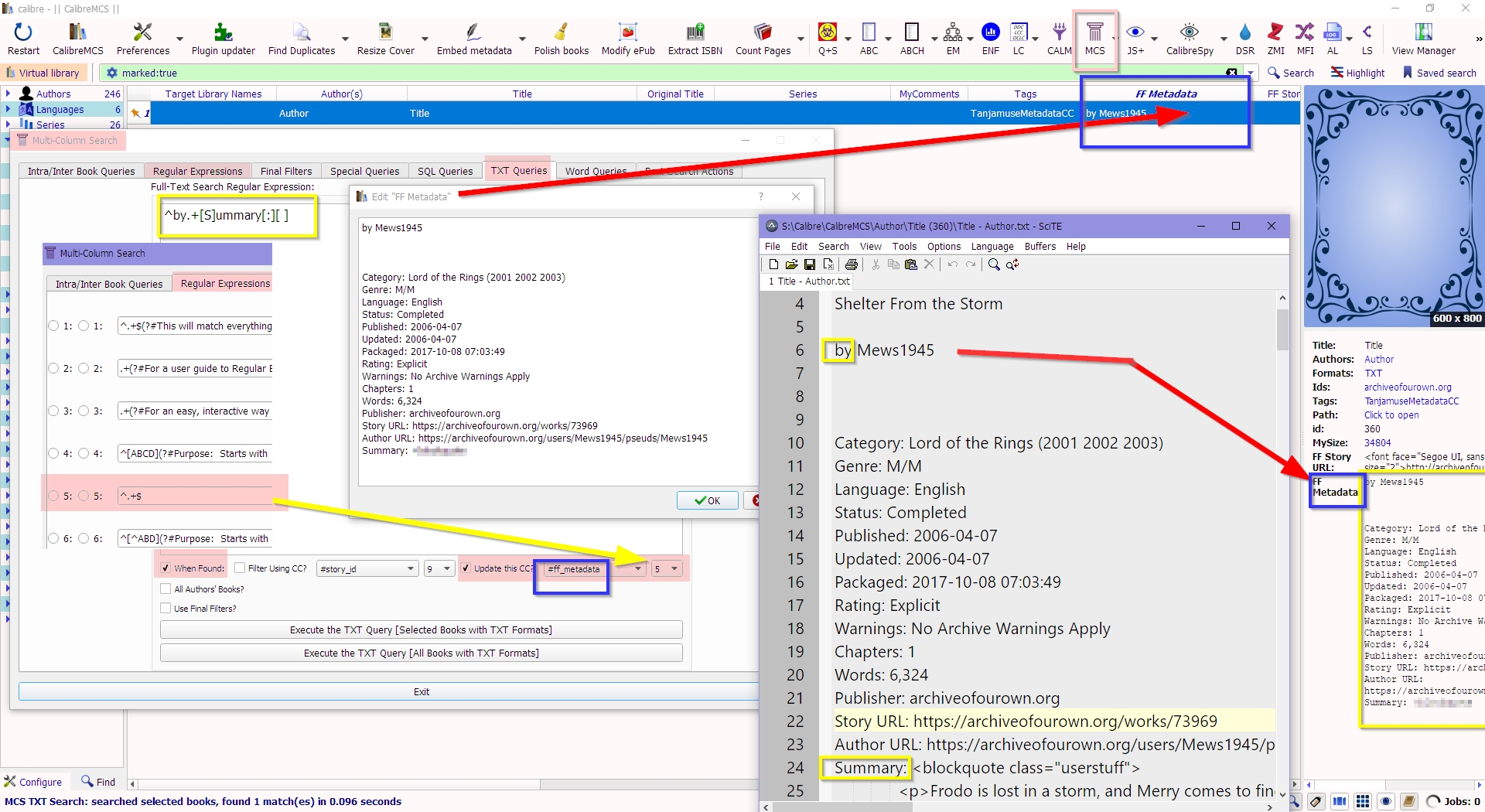The height and width of the screenshot is (812, 1485).
Task: Click the Restart toolbar icon
Action: pyautogui.click(x=23, y=32)
